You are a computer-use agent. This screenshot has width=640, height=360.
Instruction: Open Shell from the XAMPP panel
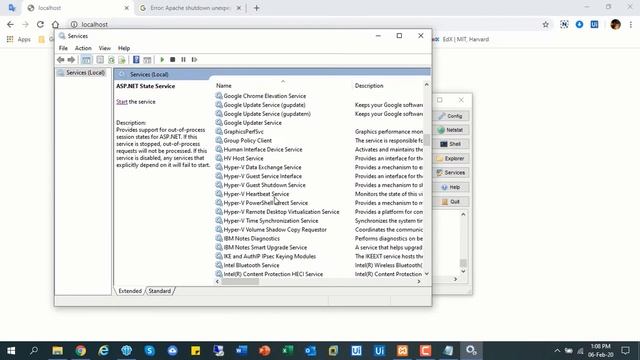[x=451, y=144]
